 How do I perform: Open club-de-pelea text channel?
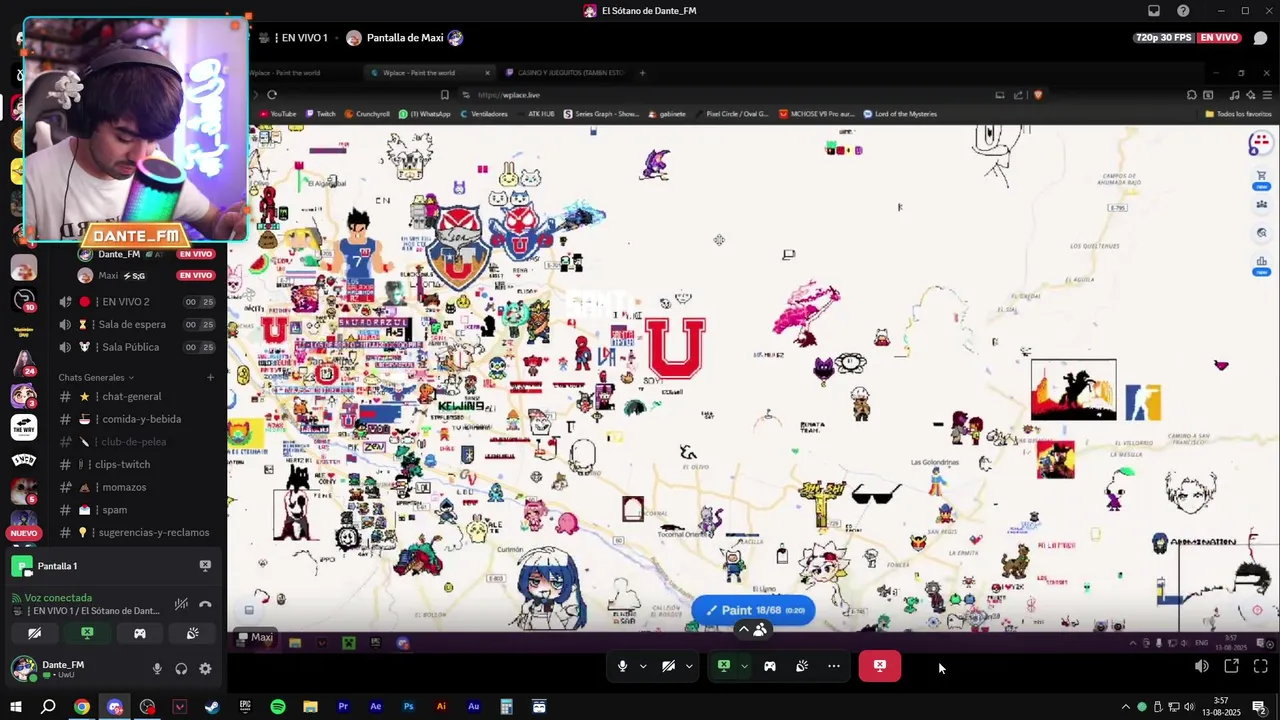tap(134, 442)
